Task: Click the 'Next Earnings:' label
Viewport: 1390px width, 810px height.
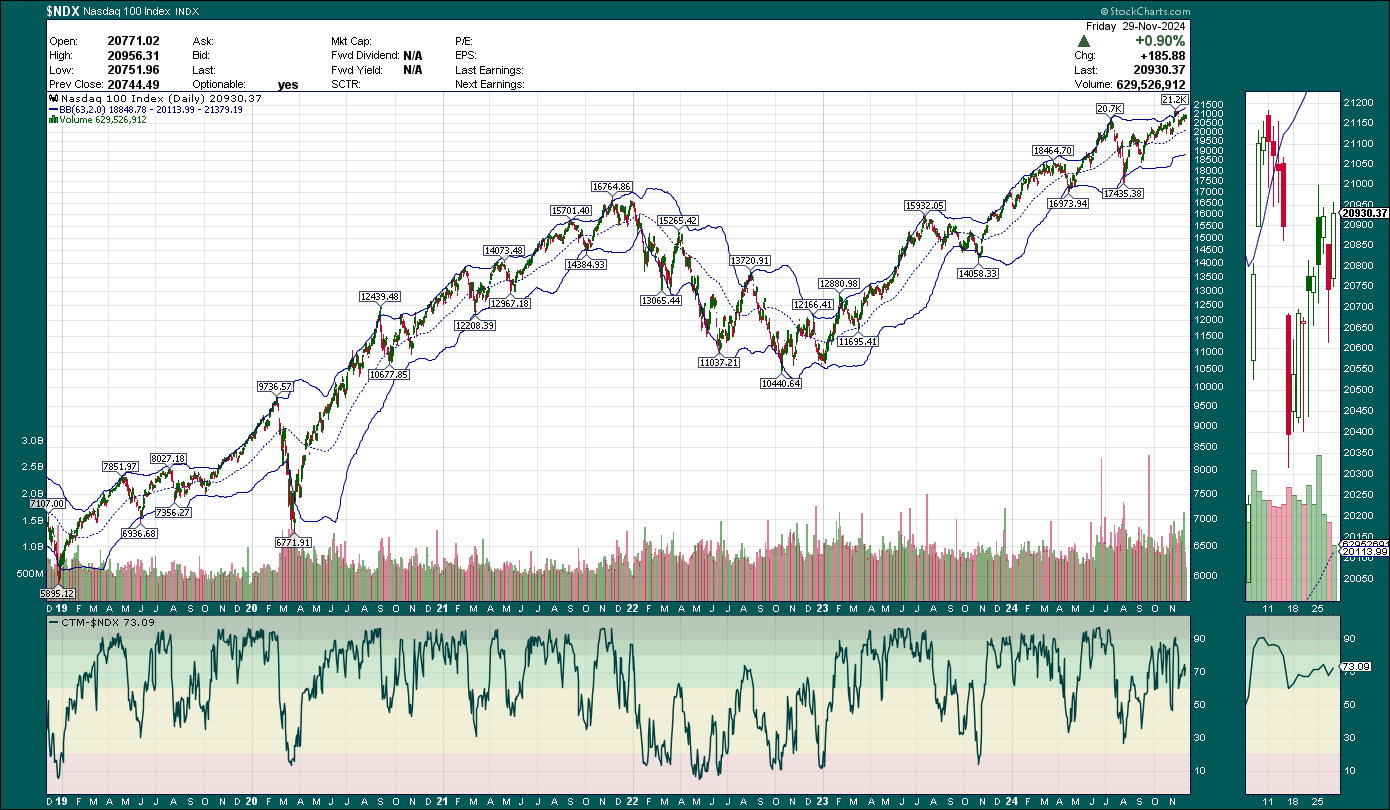Action: (488, 85)
